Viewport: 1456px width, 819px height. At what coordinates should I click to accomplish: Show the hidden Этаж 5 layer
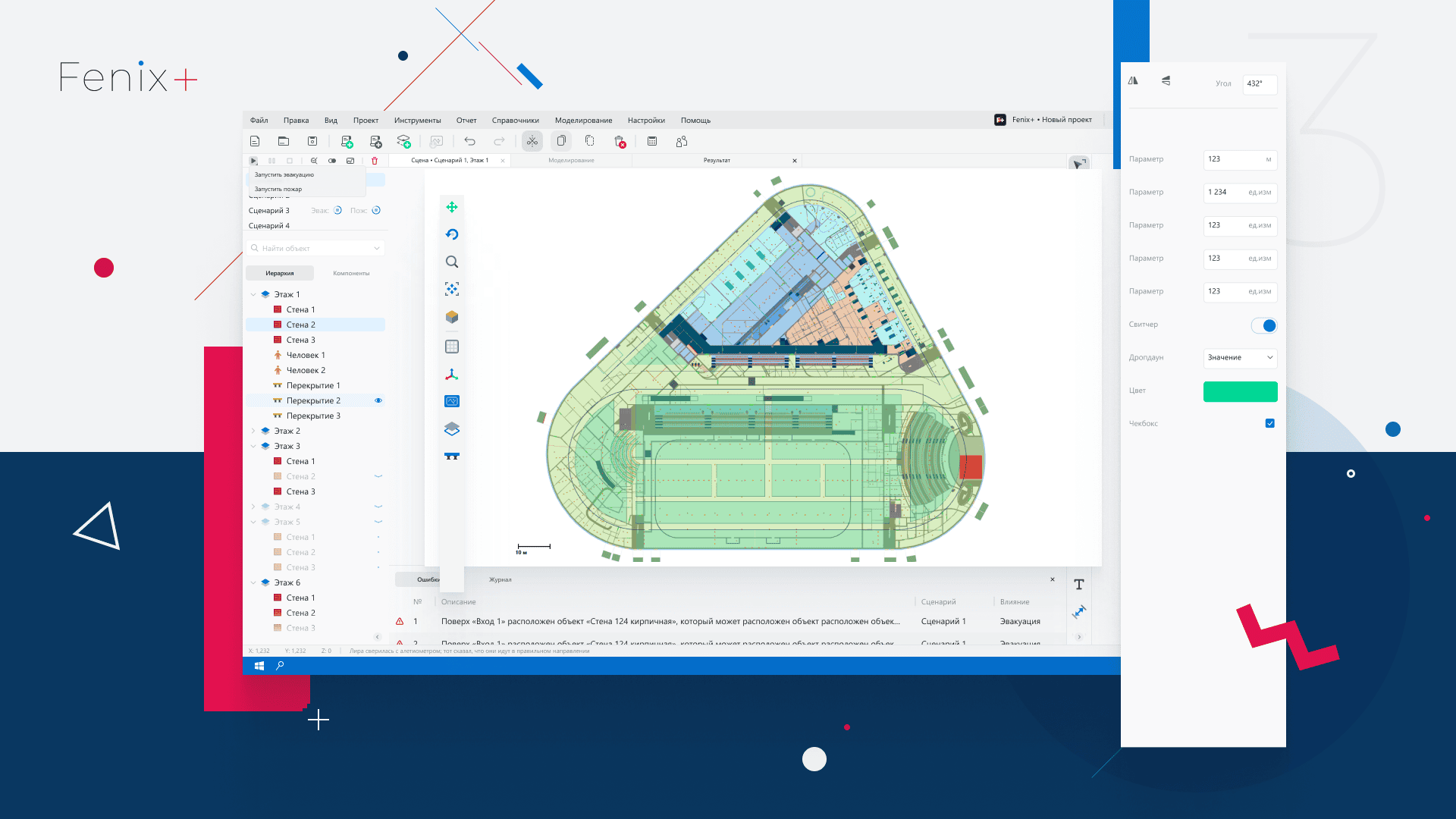tap(378, 522)
